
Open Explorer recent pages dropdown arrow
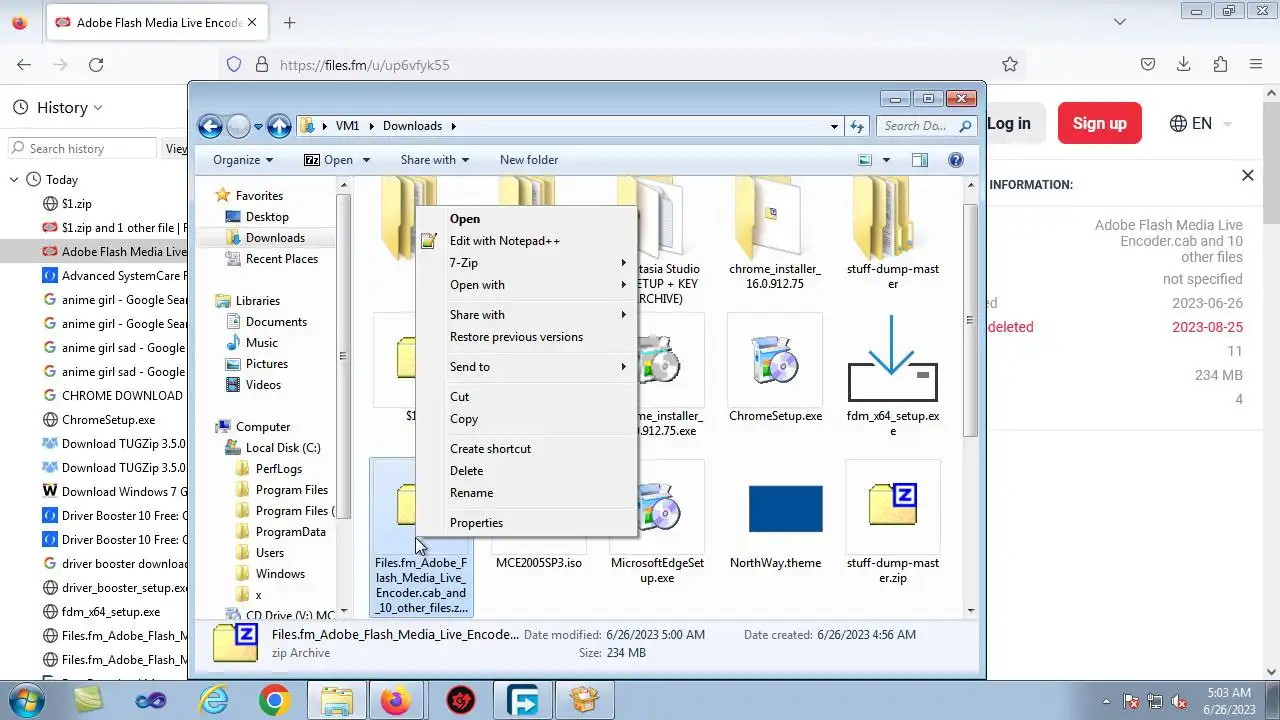[x=258, y=127]
